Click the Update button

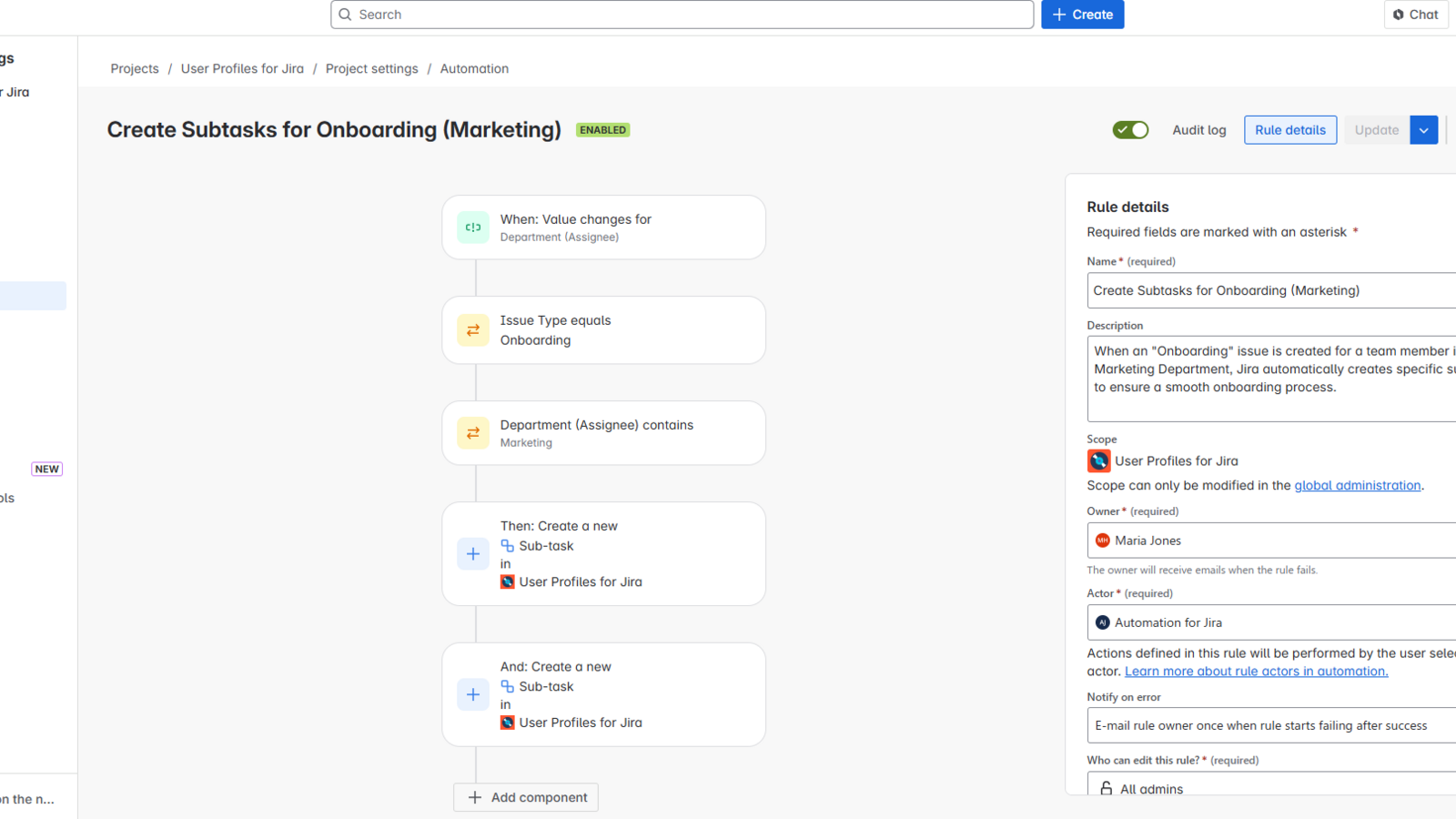click(1377, 130)
